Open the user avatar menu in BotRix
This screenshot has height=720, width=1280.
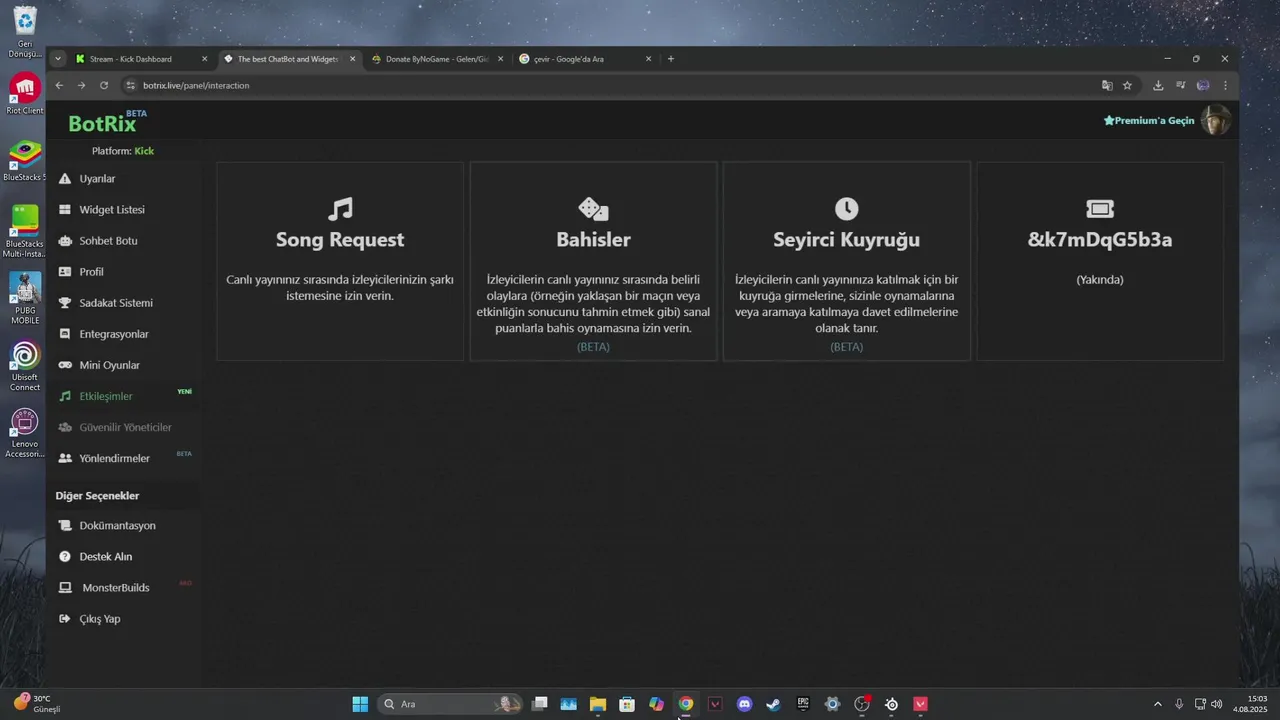(x=1215, y=120)
